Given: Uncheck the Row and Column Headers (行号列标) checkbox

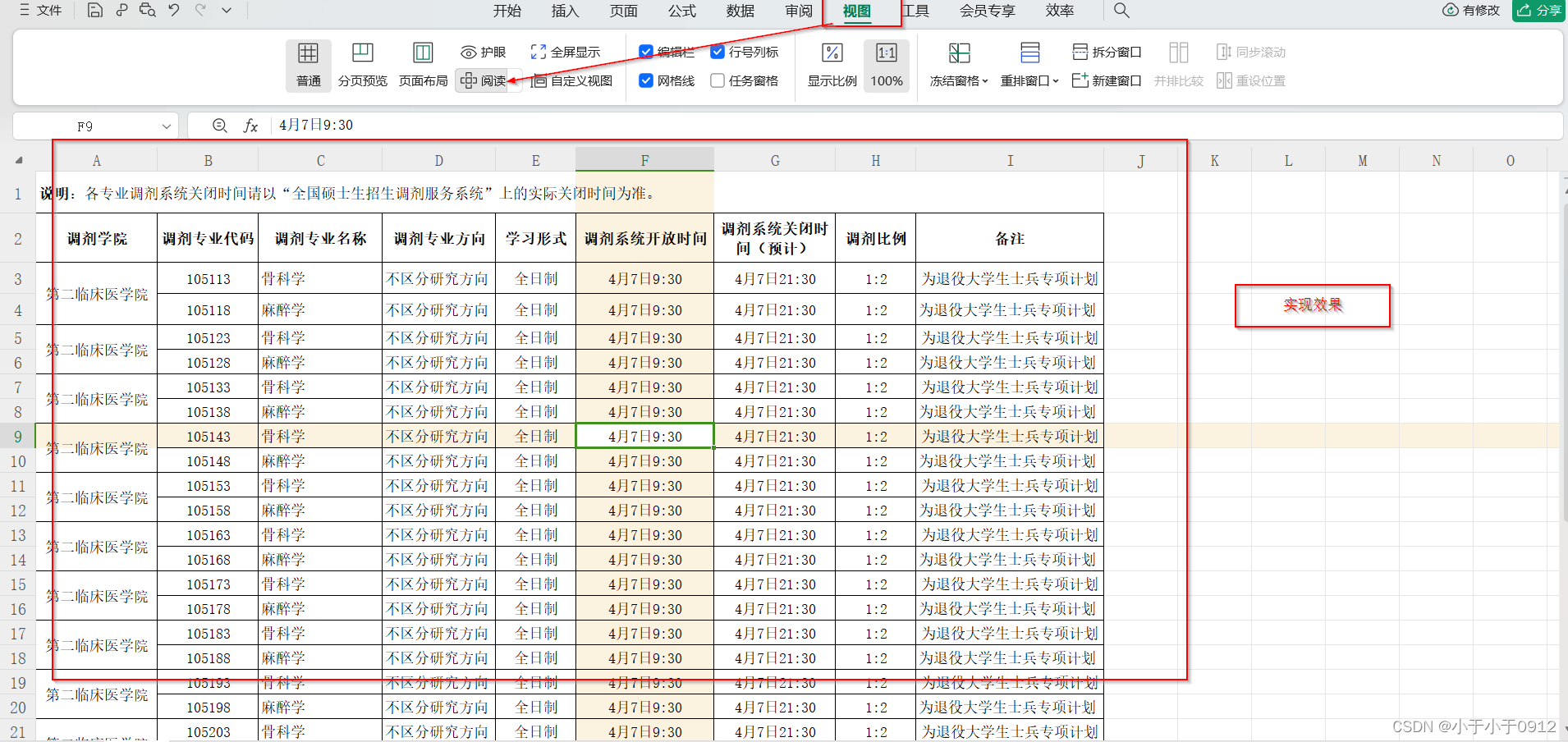Looking at the screenshot, I should click(718, 52).
